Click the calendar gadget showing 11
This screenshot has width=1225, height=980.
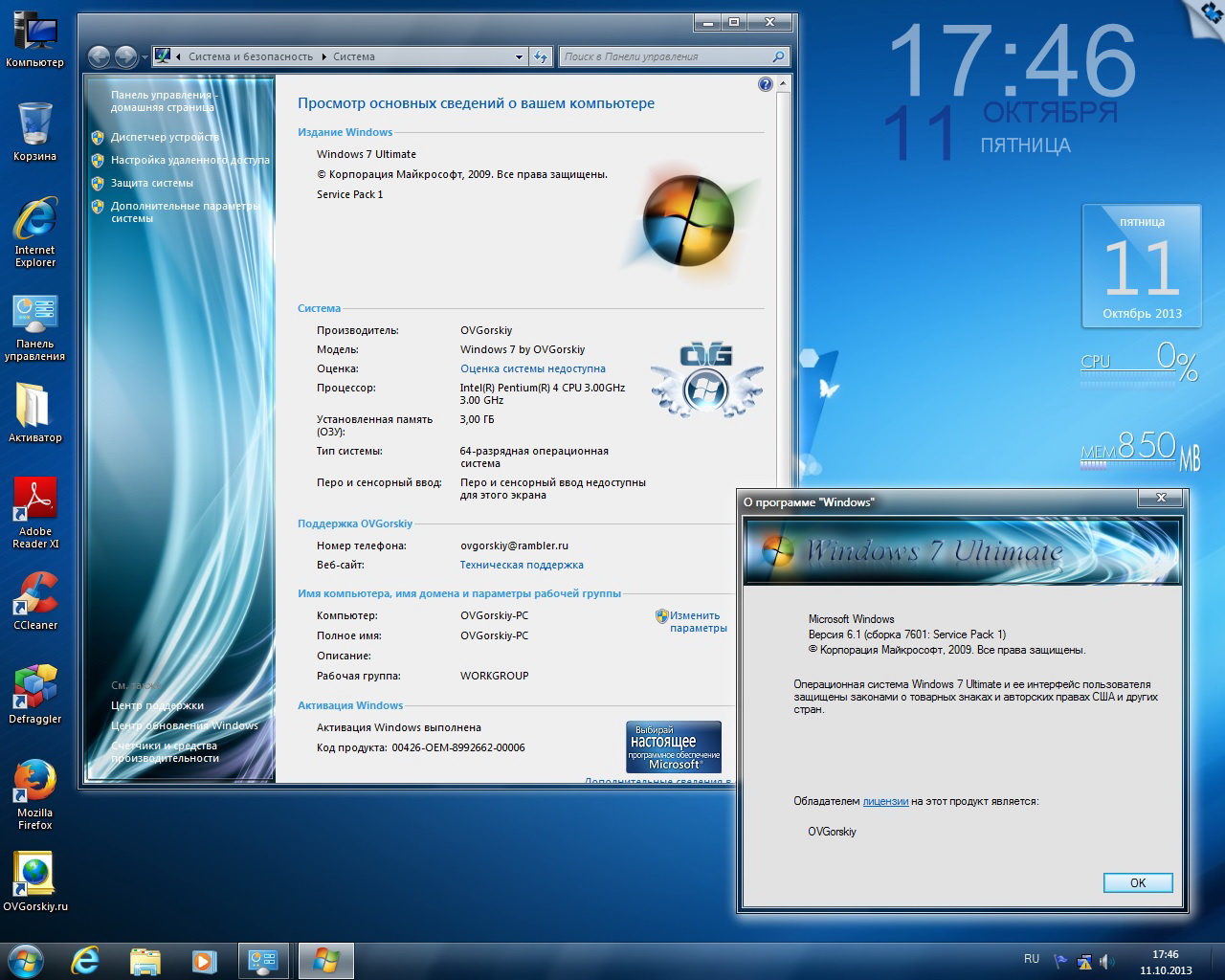point(1142,265)
